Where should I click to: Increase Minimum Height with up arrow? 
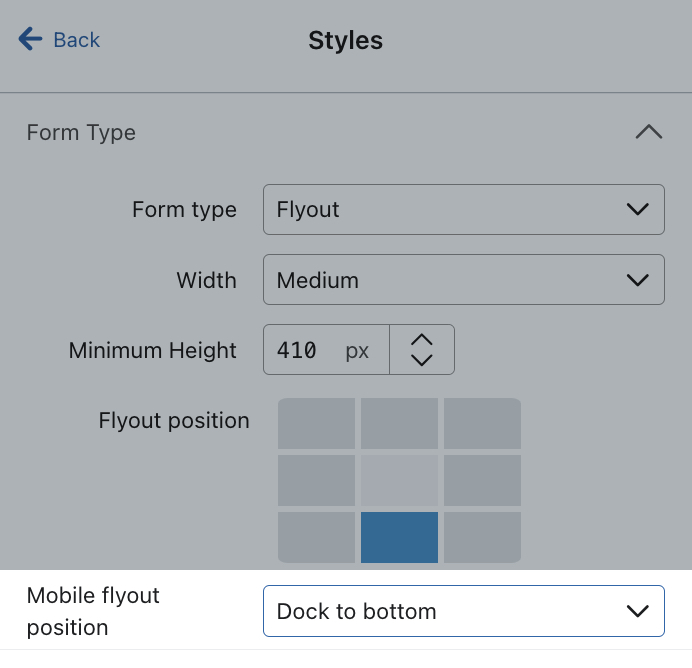422,339
